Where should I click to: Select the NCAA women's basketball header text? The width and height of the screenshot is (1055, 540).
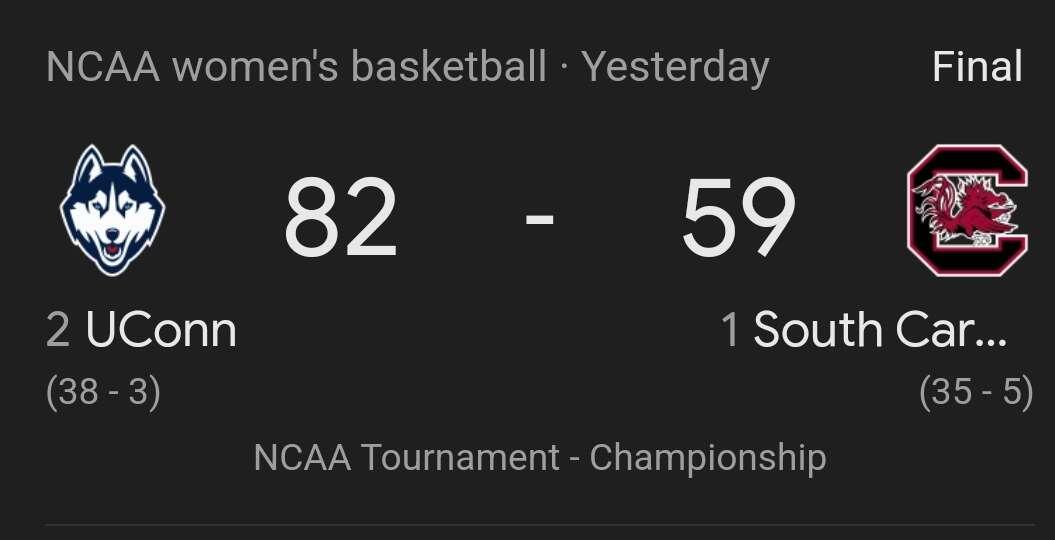pyautogui.click(x=296, y=67)
